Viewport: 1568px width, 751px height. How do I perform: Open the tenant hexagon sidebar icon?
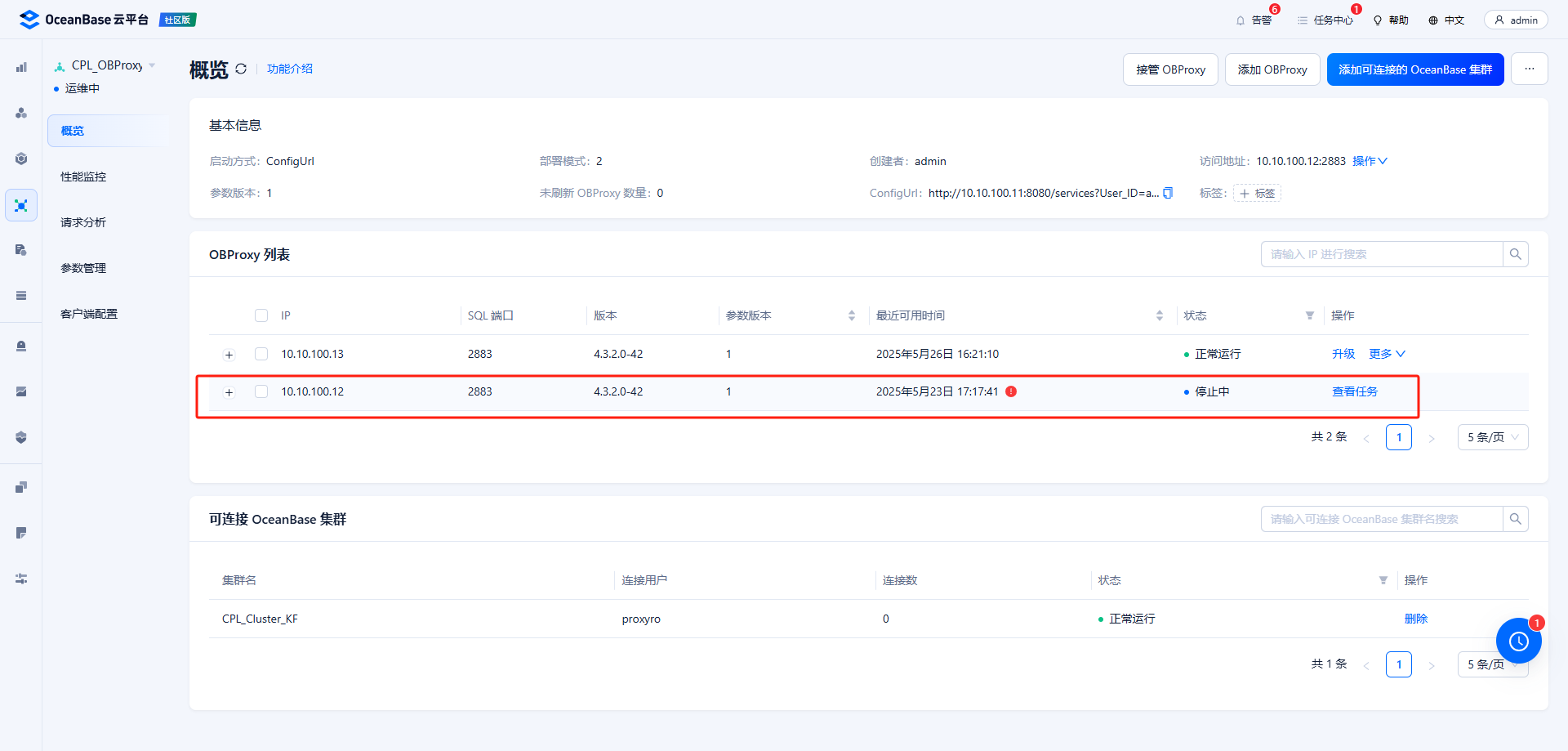pos(21,159)
